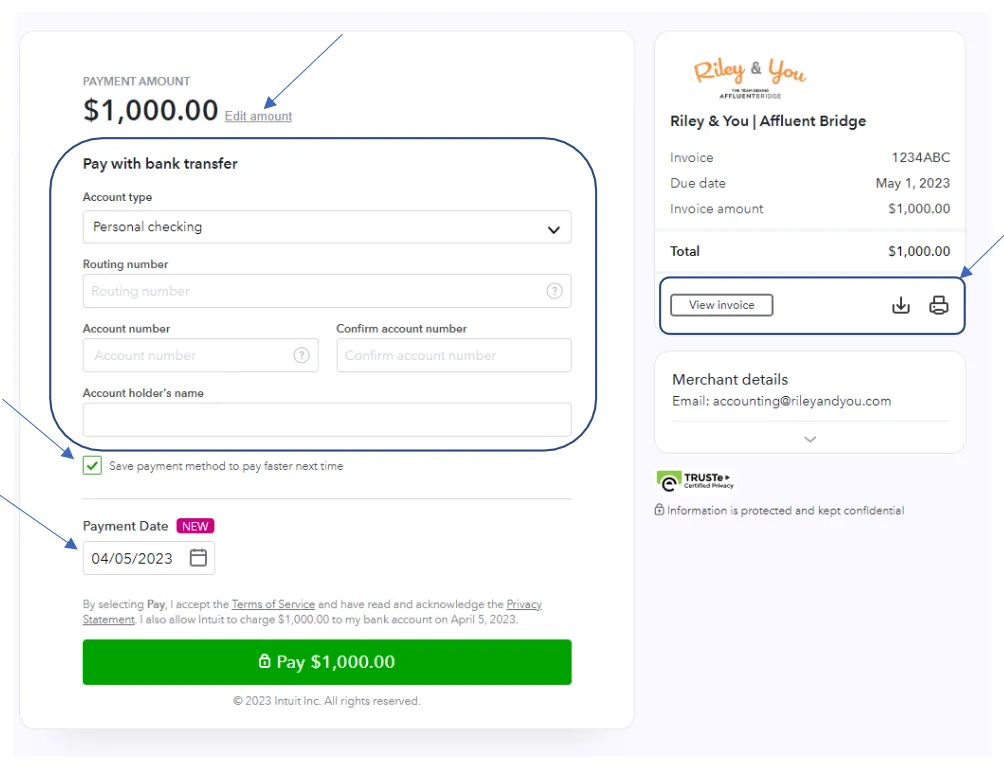The height and width of the screenshot is (774, 1004).
Task: Open the Terms of Service link
Action: coord(273,604)
